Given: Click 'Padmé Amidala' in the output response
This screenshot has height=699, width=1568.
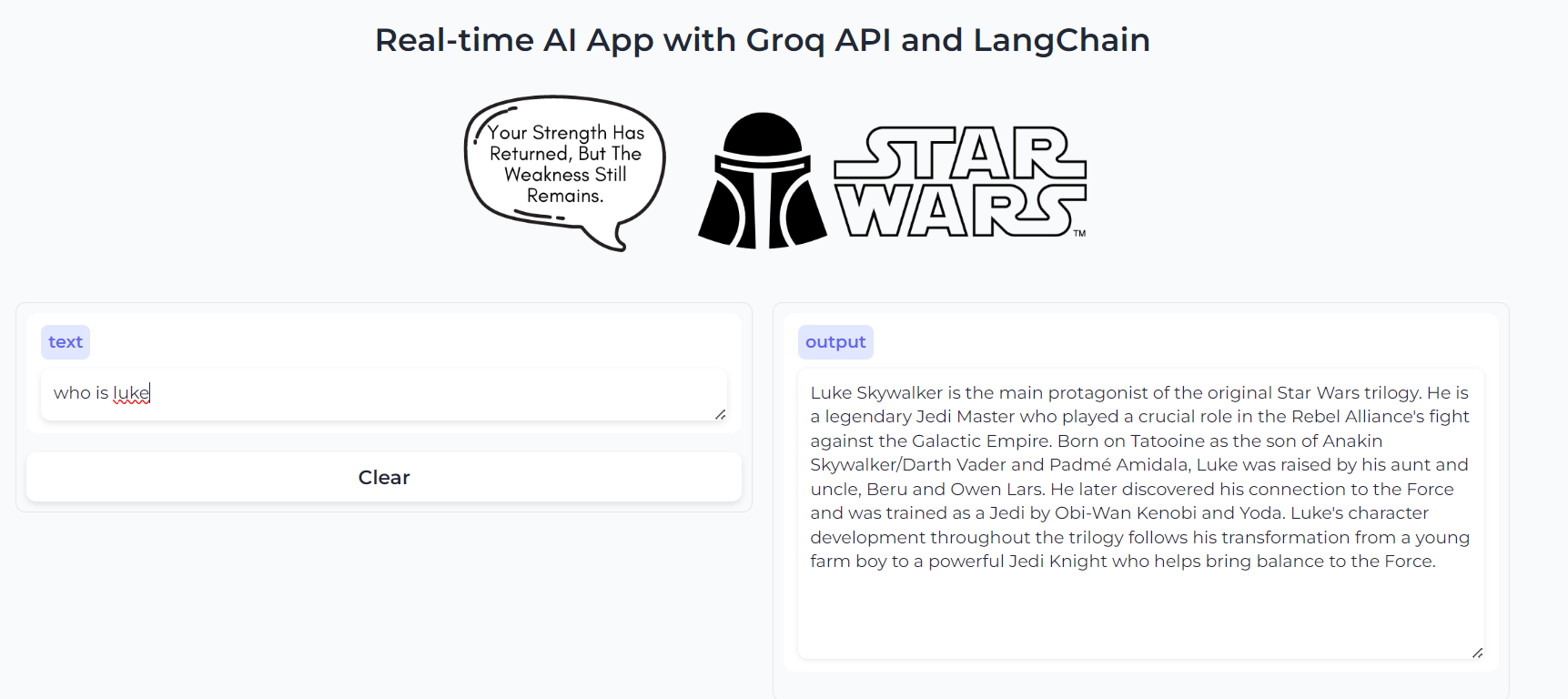Looking at the screenshot, I should point(1118,465).
